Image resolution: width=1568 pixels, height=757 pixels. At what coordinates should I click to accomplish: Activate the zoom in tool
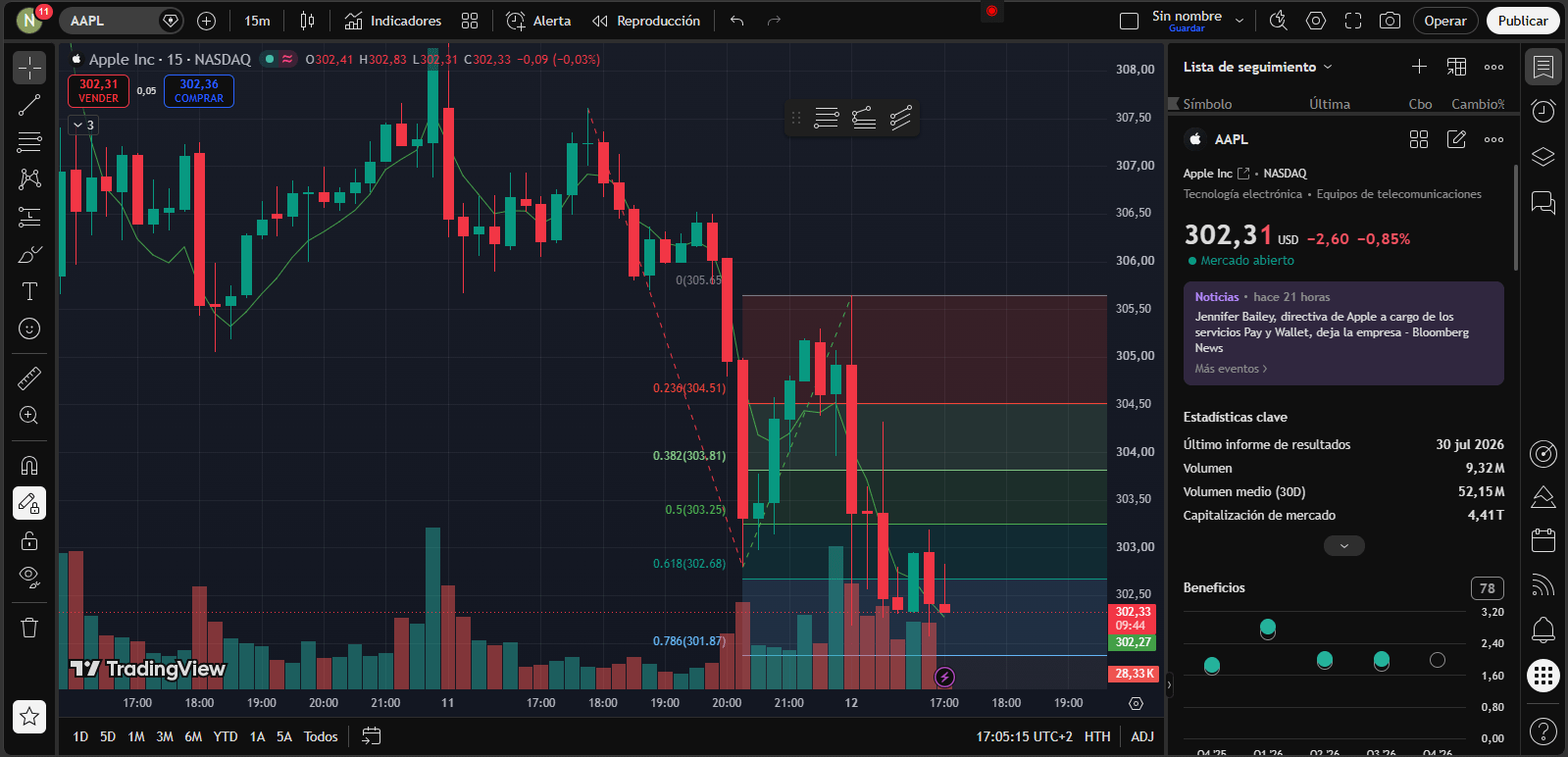pyautogui.click(x=29, y=415)
